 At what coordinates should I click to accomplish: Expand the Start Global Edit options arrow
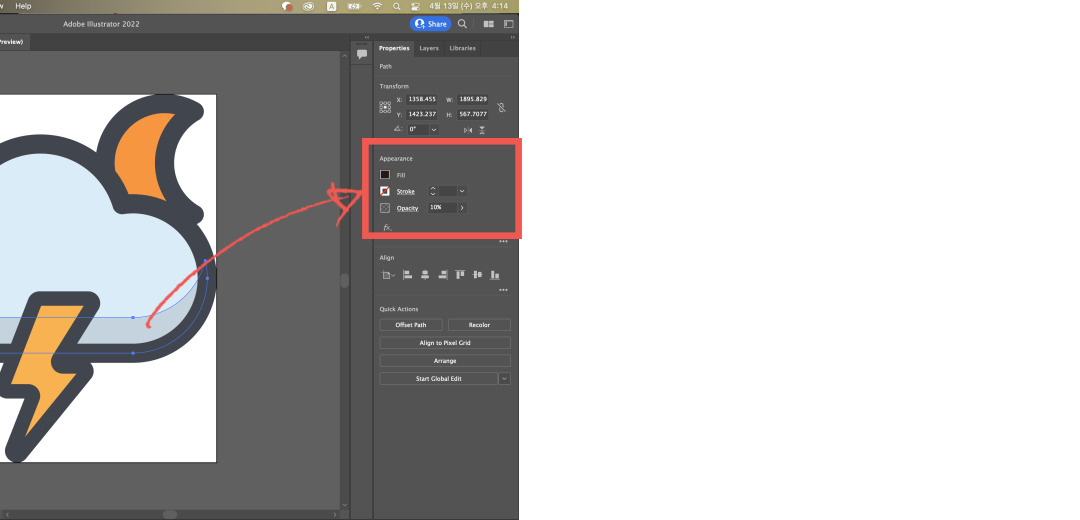tap(505, 379)
